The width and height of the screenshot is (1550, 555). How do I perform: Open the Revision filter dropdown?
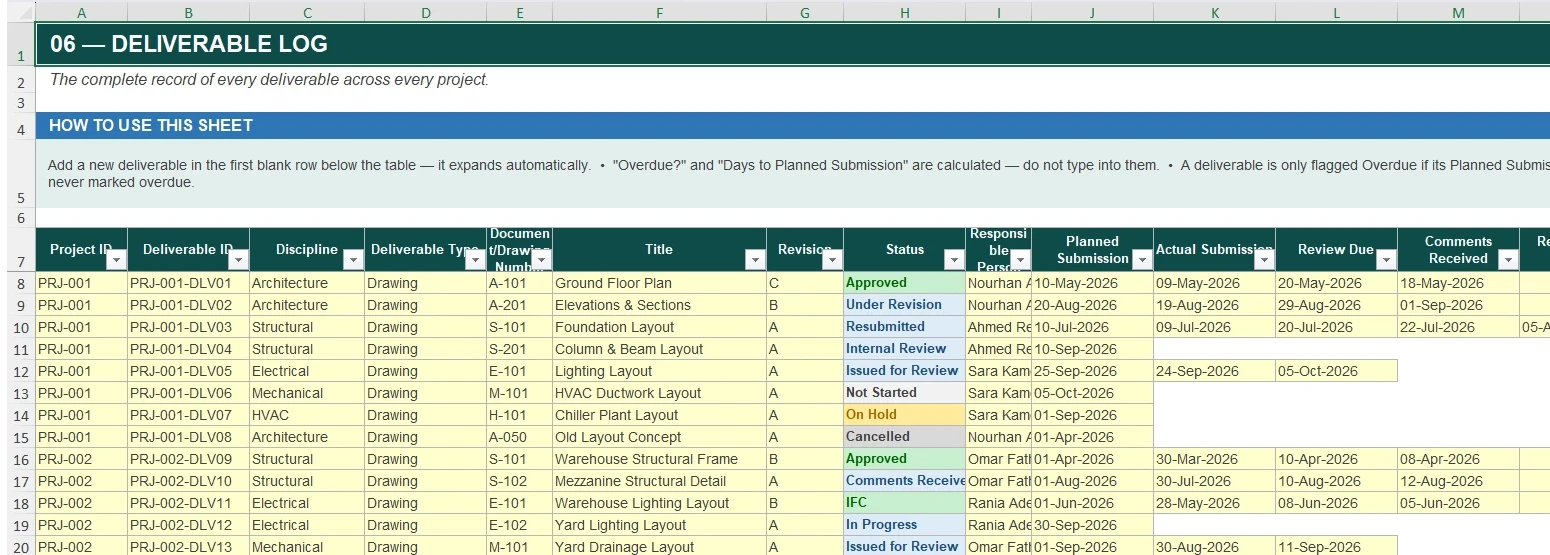[832, 260]
